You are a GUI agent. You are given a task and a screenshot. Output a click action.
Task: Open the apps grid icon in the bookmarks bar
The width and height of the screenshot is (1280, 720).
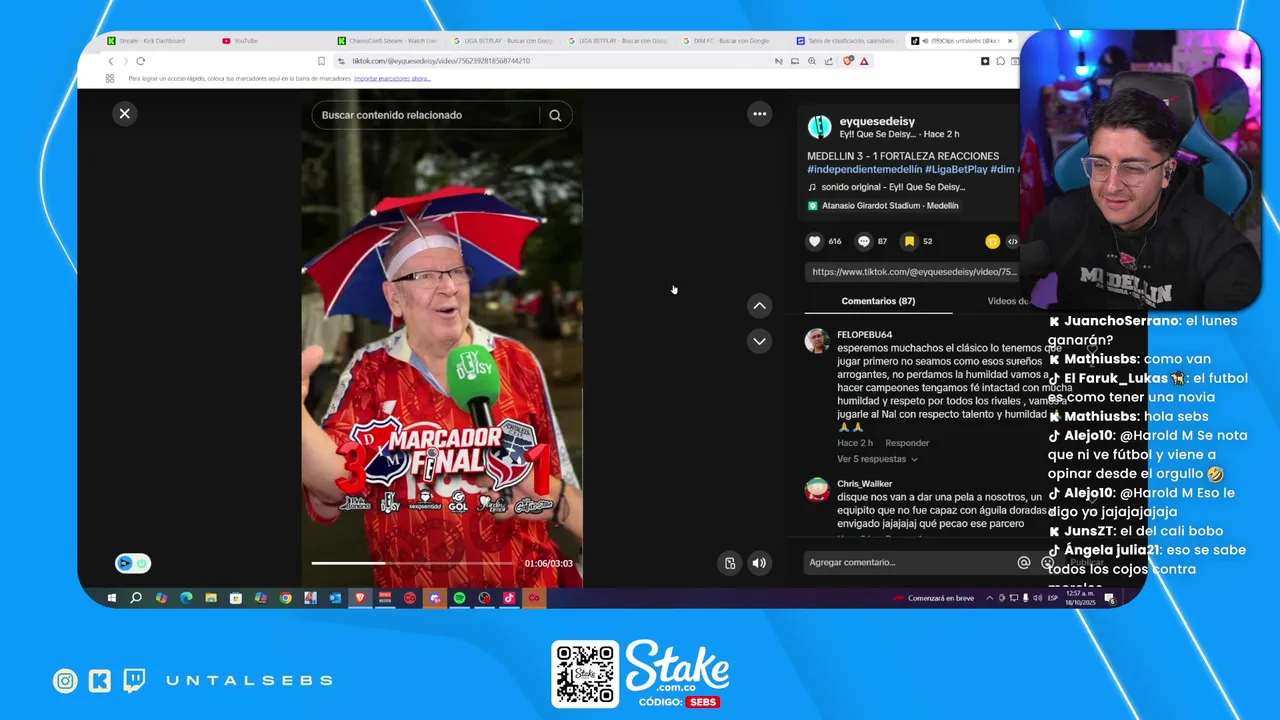[x=110, y=78]
